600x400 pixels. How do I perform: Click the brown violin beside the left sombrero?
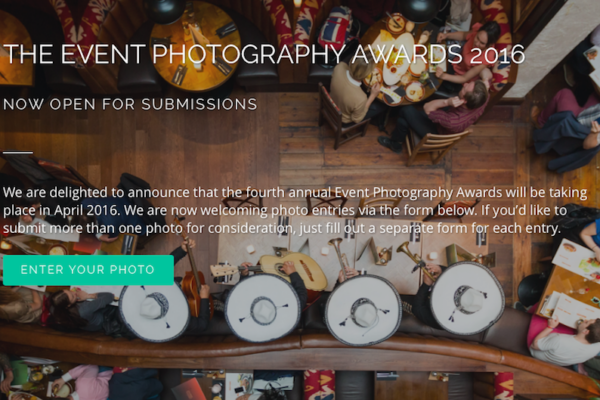click(191, 274)
